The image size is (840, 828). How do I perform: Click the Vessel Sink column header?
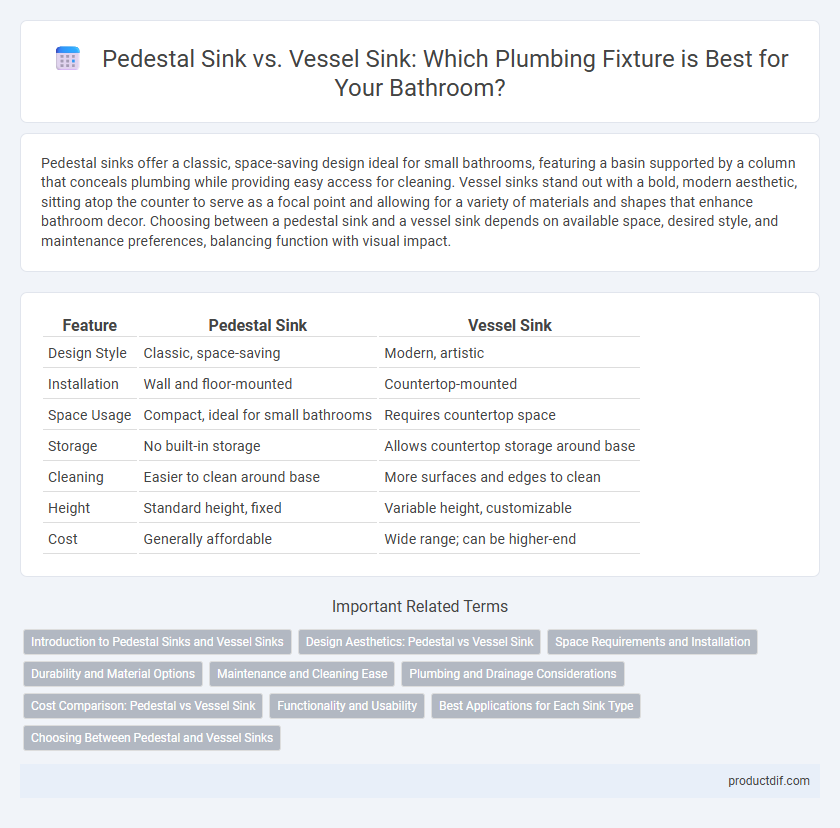(509, 325)
